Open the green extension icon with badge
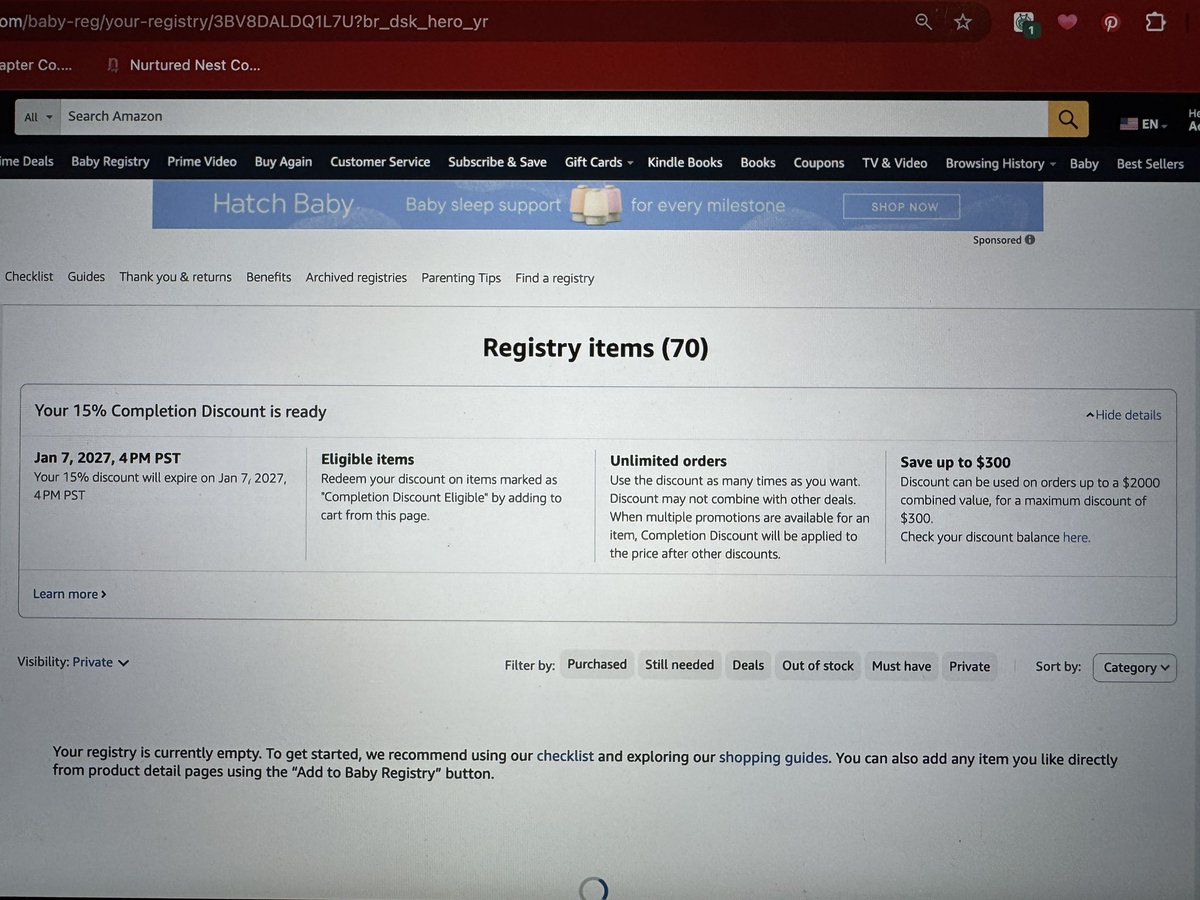The height and width of the screenshot is (900, 1200). 1024,22
